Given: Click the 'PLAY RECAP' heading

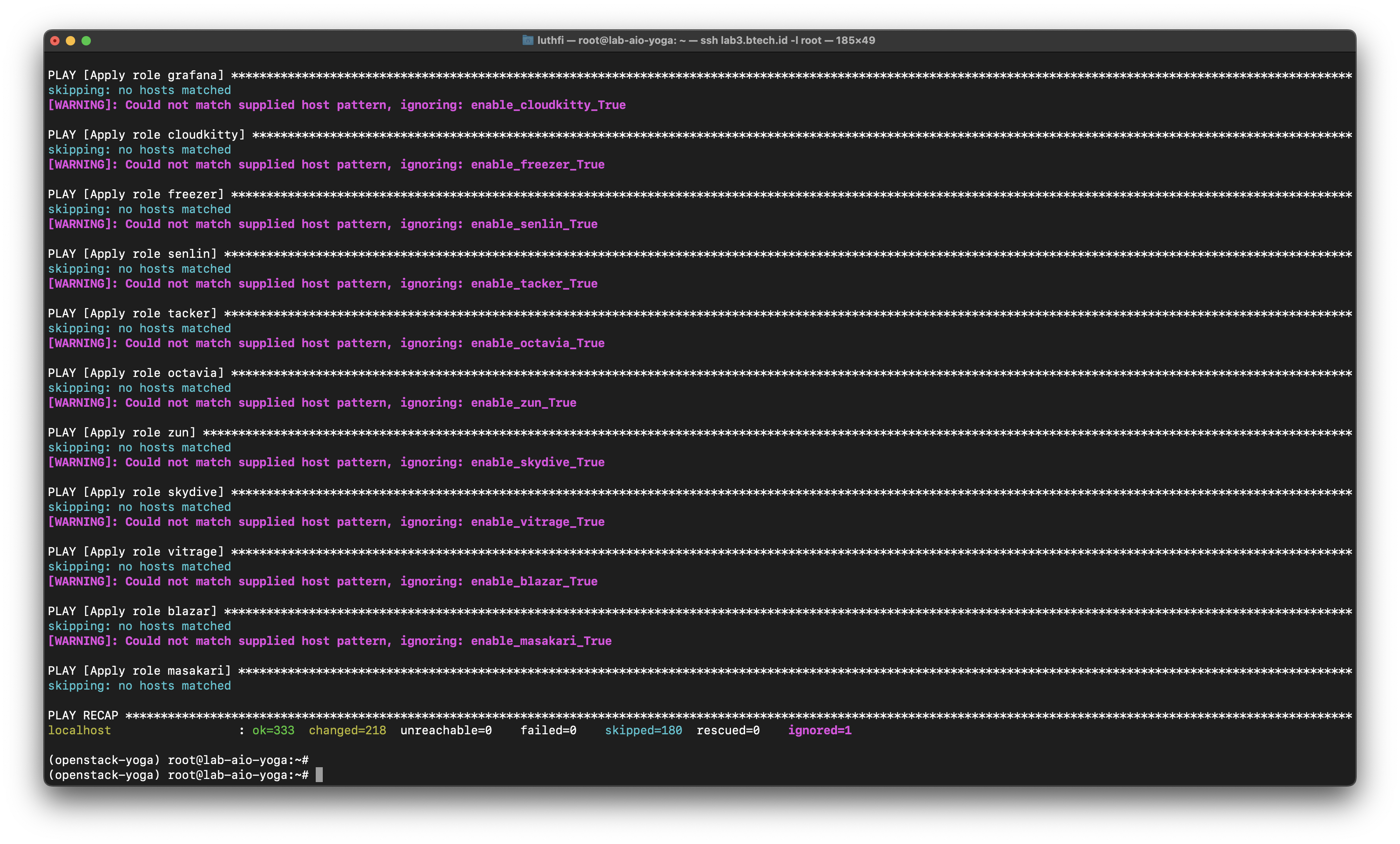Looking at the screenshot, I should point(83,715).
